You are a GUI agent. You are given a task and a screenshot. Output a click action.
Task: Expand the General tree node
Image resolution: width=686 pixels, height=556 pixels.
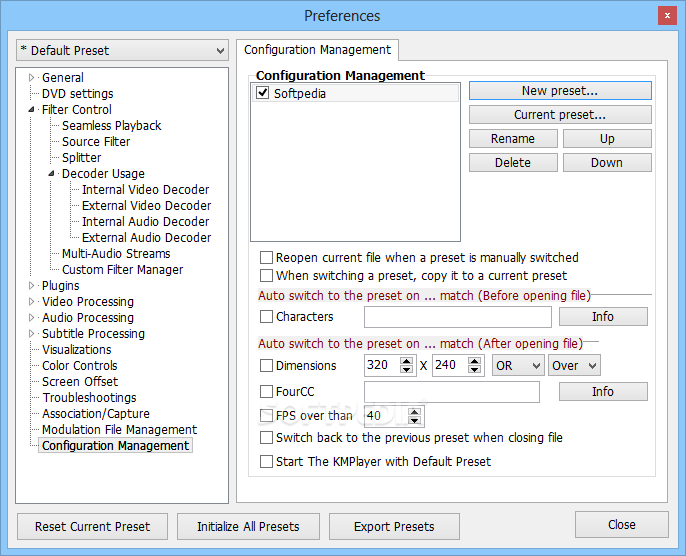click(32, 77)
